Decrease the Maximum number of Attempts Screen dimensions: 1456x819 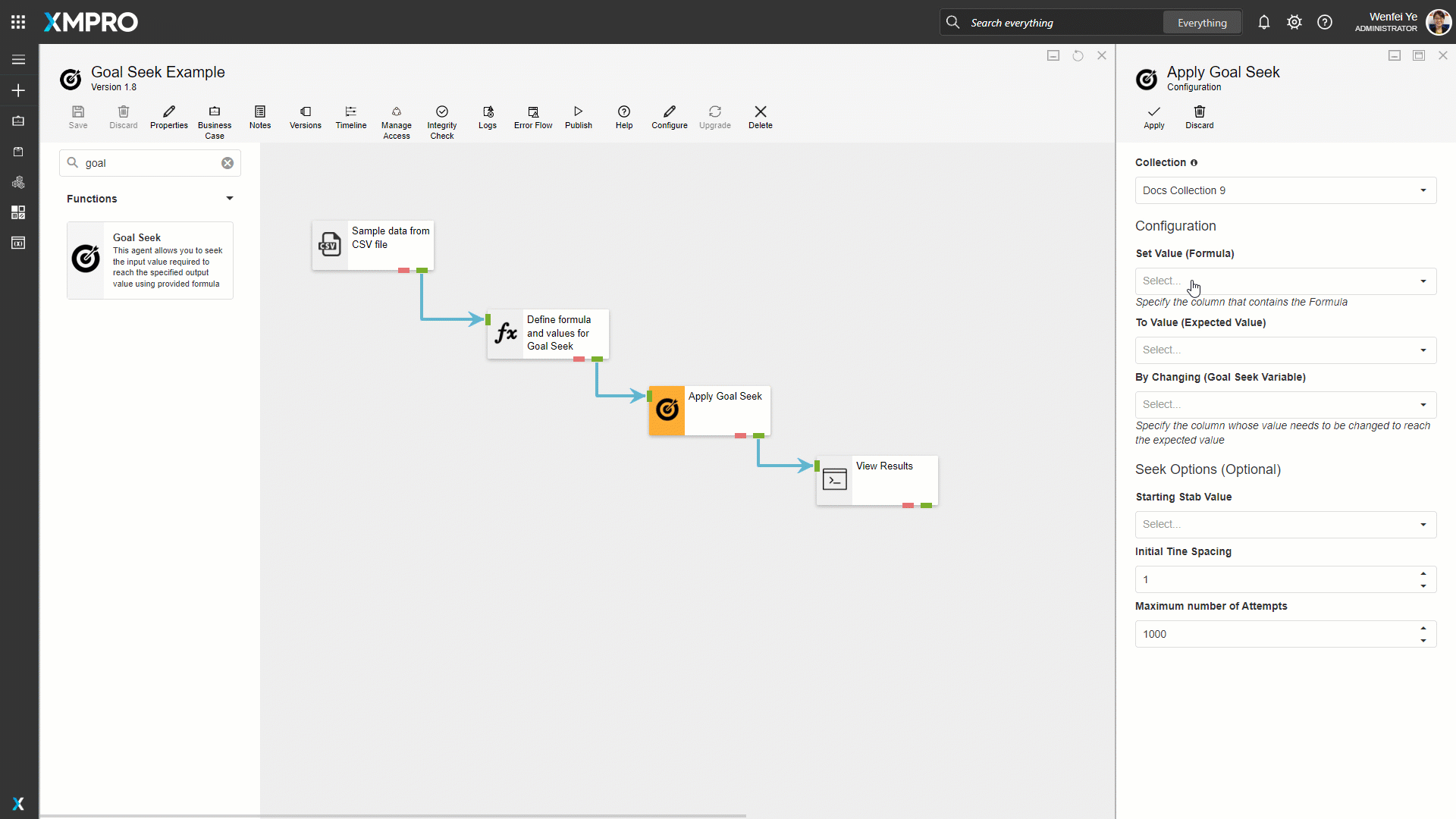click(1423, 641)
